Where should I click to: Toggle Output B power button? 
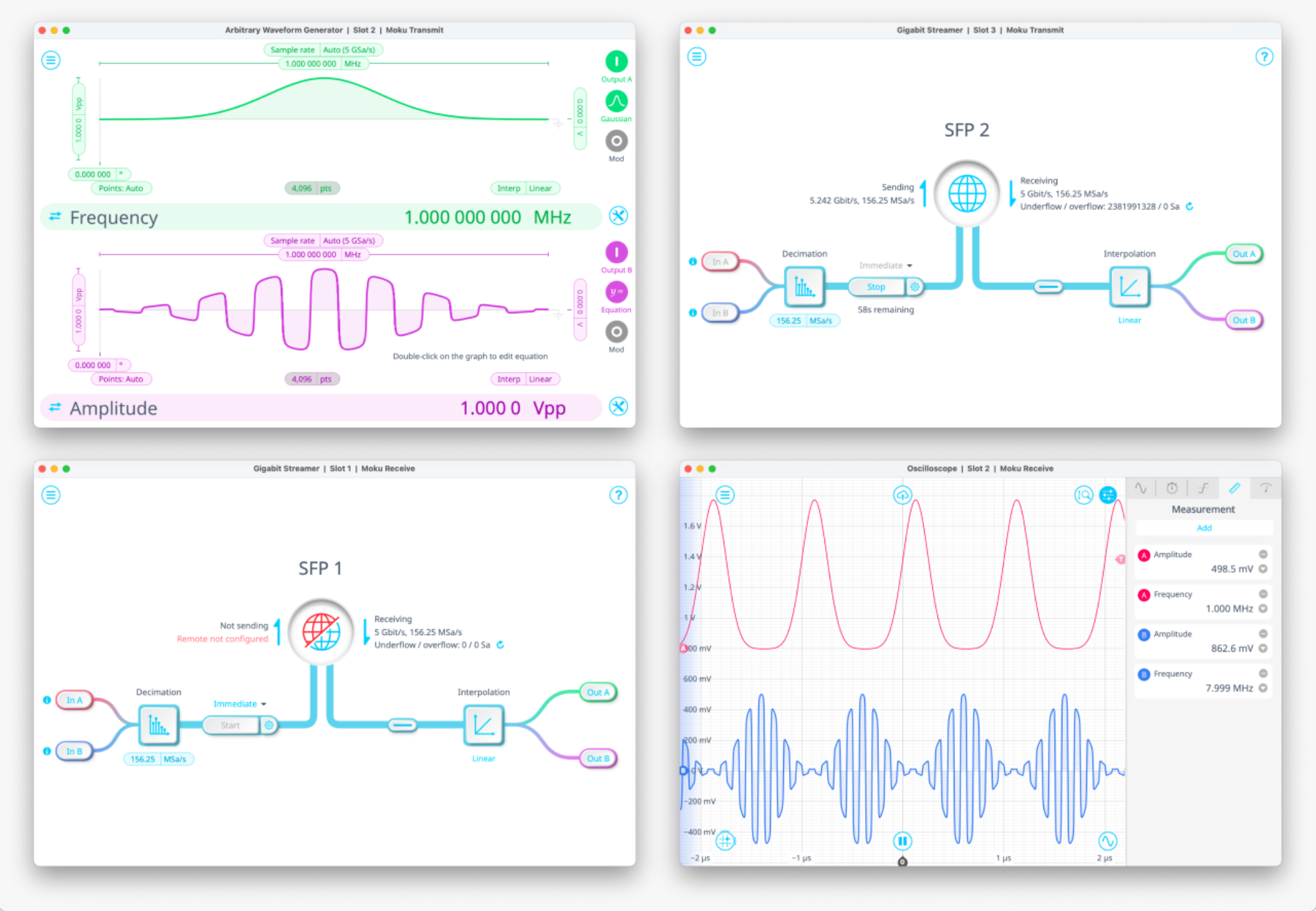pyautogui.click(x=616, y=252)
